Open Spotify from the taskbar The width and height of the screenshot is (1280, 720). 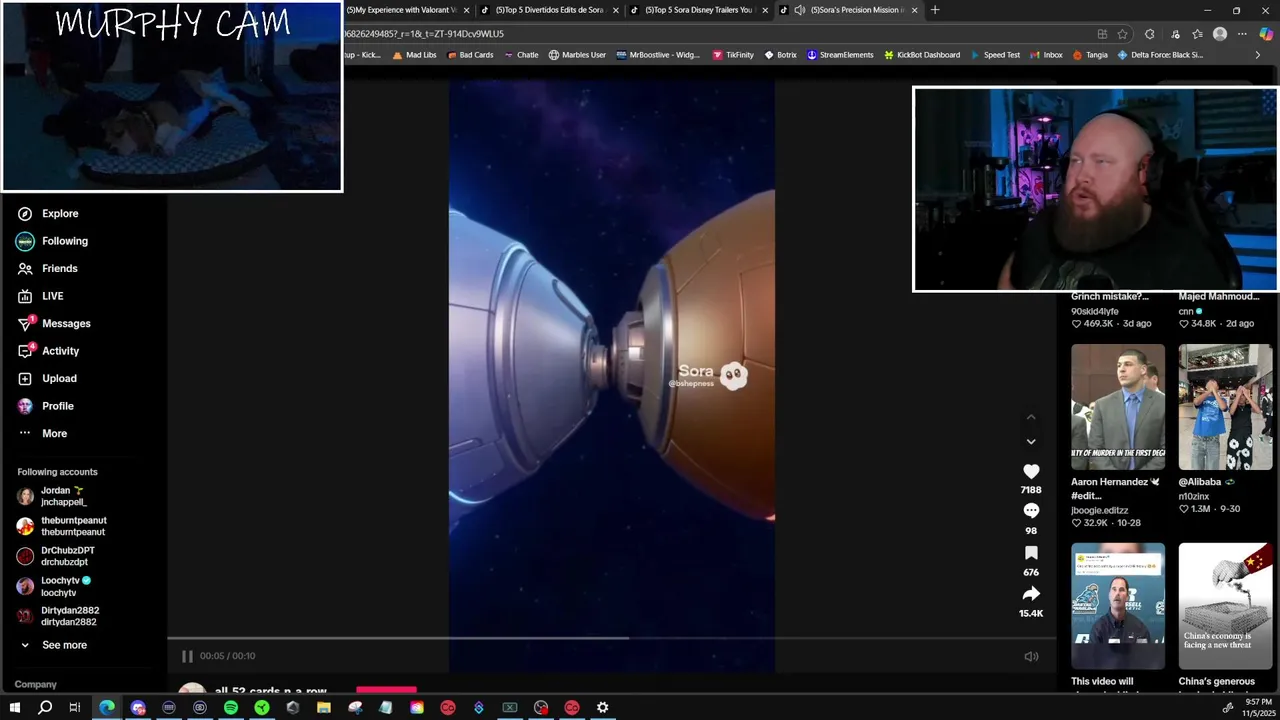(231, 708)
